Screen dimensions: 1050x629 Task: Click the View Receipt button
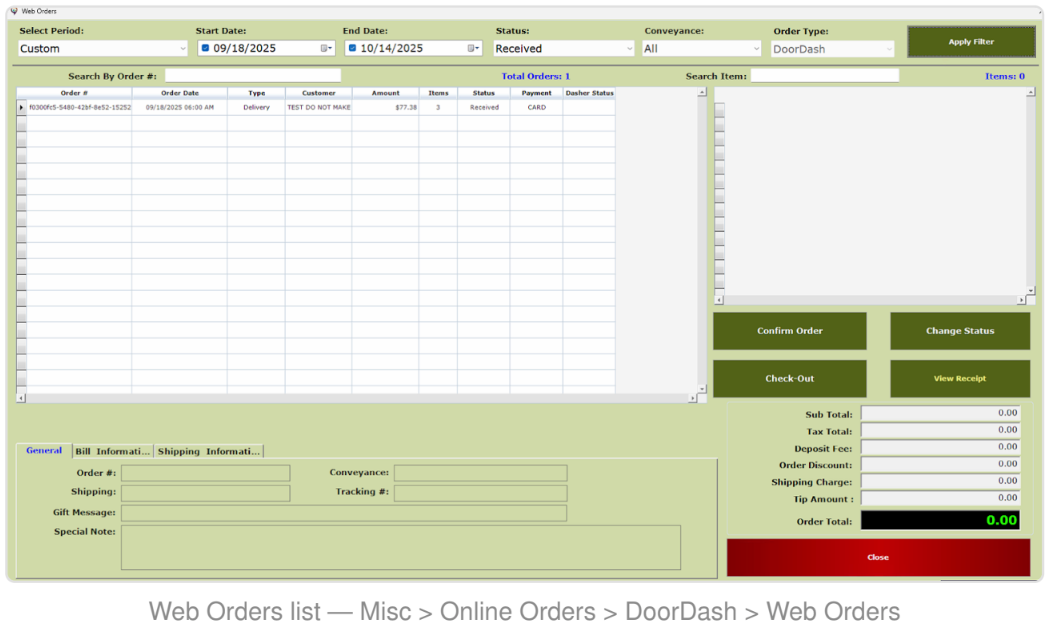960,378
